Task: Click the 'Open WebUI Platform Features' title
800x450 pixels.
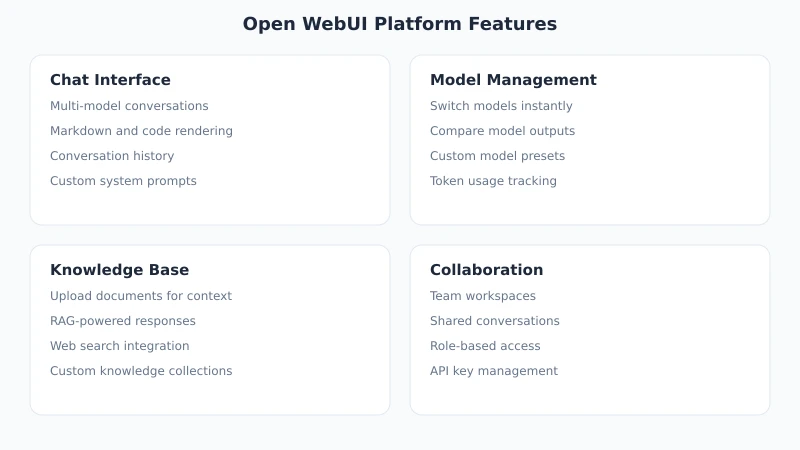Action: click(x=399, y=24)
